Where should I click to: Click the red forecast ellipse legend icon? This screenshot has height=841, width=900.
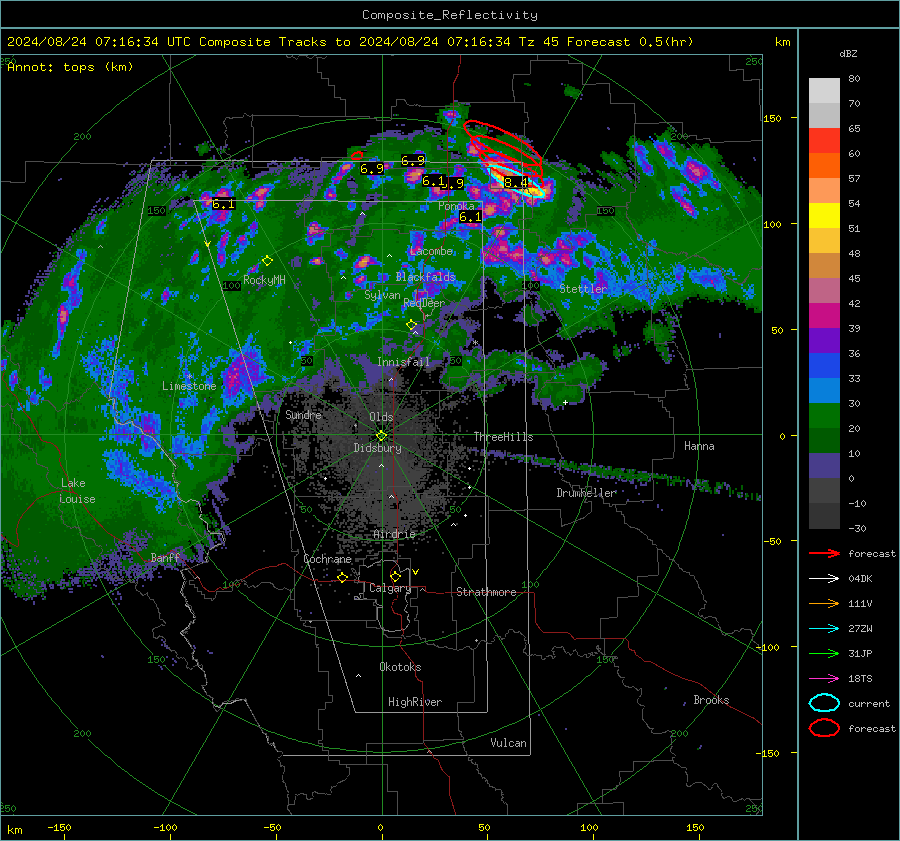pyautogui.click(x=824, y=728)
